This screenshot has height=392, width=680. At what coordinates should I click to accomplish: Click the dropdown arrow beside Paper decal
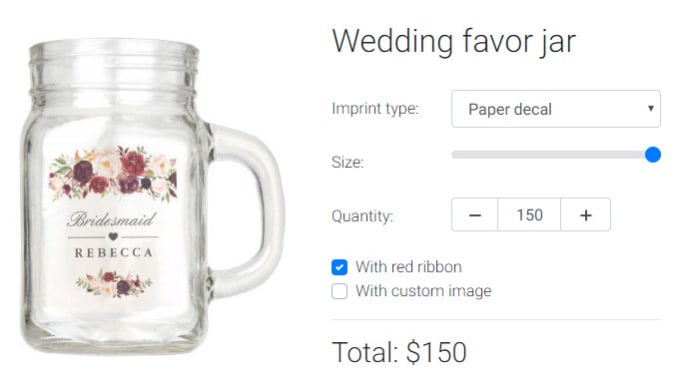pos(651,108)
